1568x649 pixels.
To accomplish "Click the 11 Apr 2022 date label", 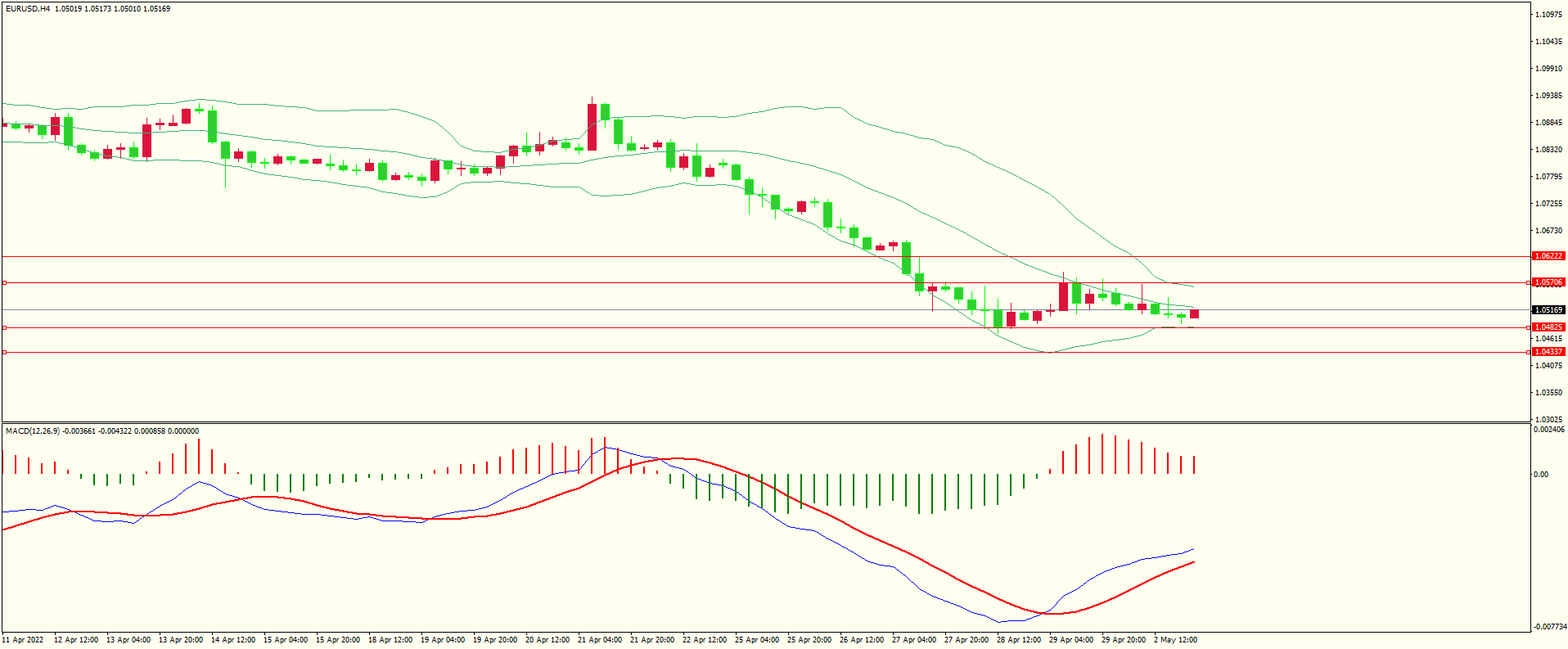I will point(23,640).
